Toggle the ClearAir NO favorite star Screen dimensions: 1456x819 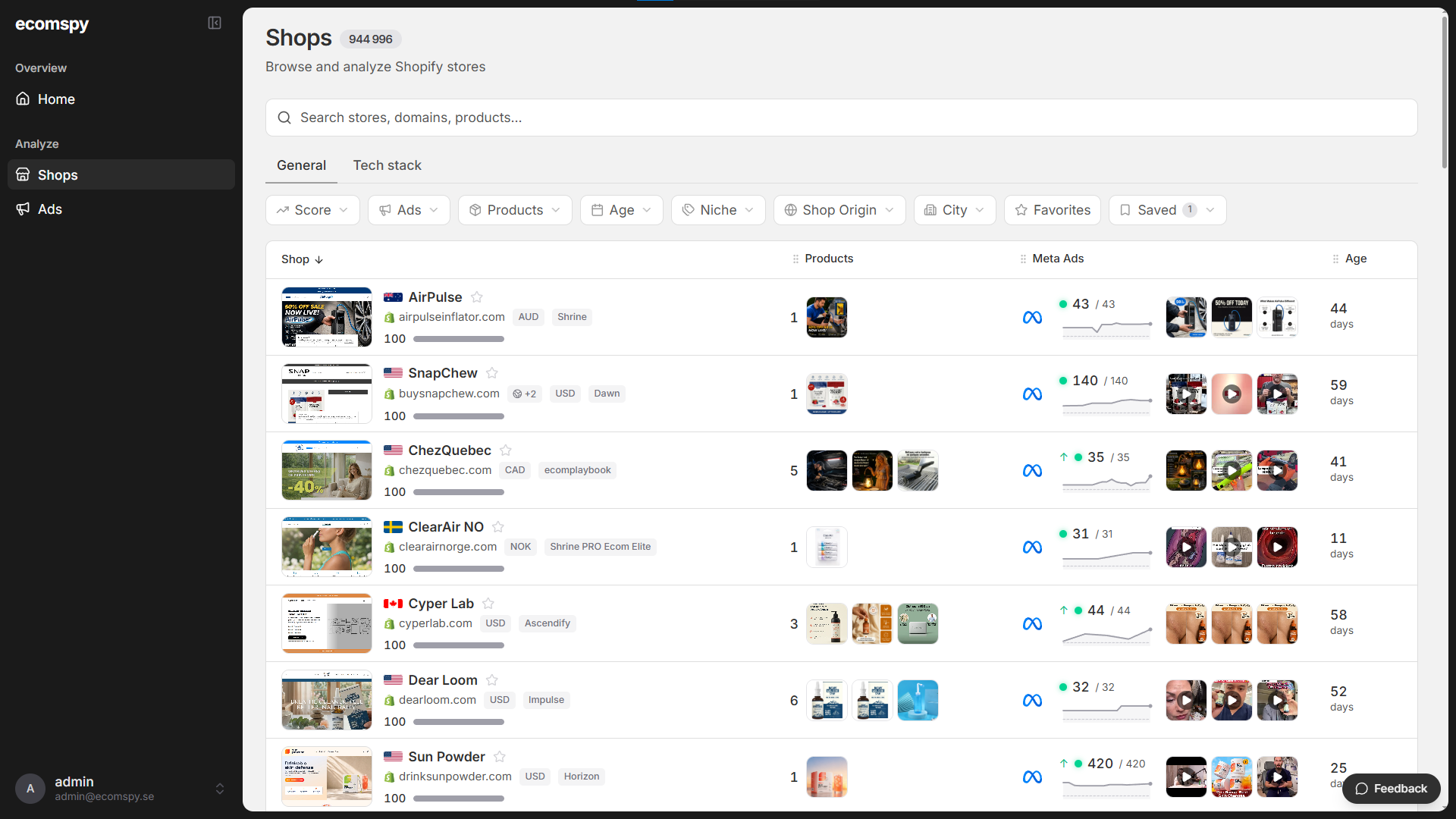point(498,527)
